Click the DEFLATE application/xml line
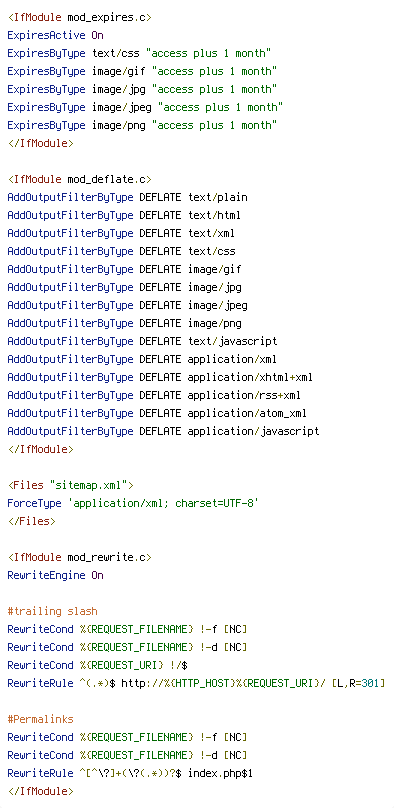Viewport: 394px width, 808px height. [142, 360]
